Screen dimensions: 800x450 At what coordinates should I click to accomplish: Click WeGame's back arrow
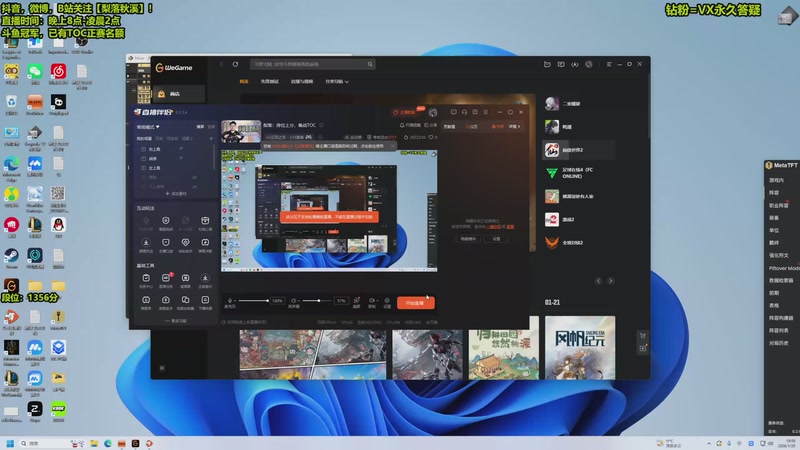point(221,64)
